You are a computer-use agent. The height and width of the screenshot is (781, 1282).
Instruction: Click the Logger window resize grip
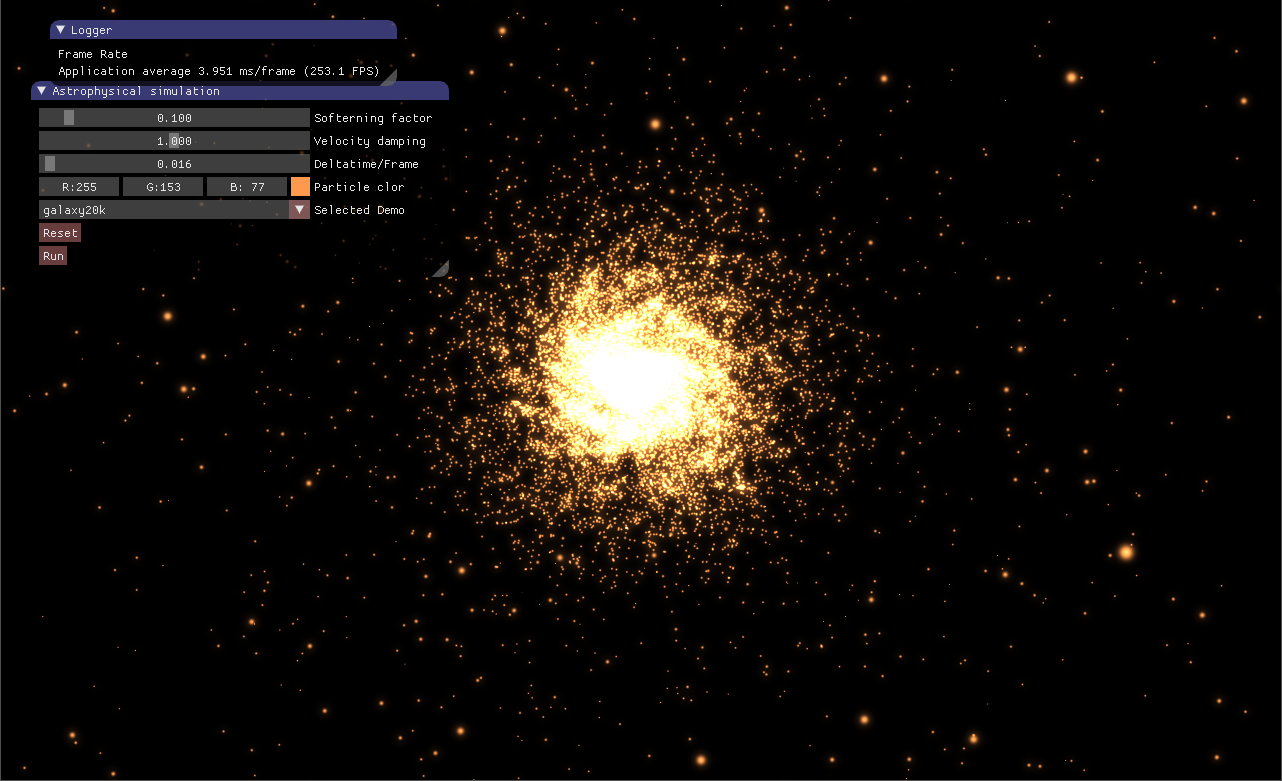(x=389, y=77)
